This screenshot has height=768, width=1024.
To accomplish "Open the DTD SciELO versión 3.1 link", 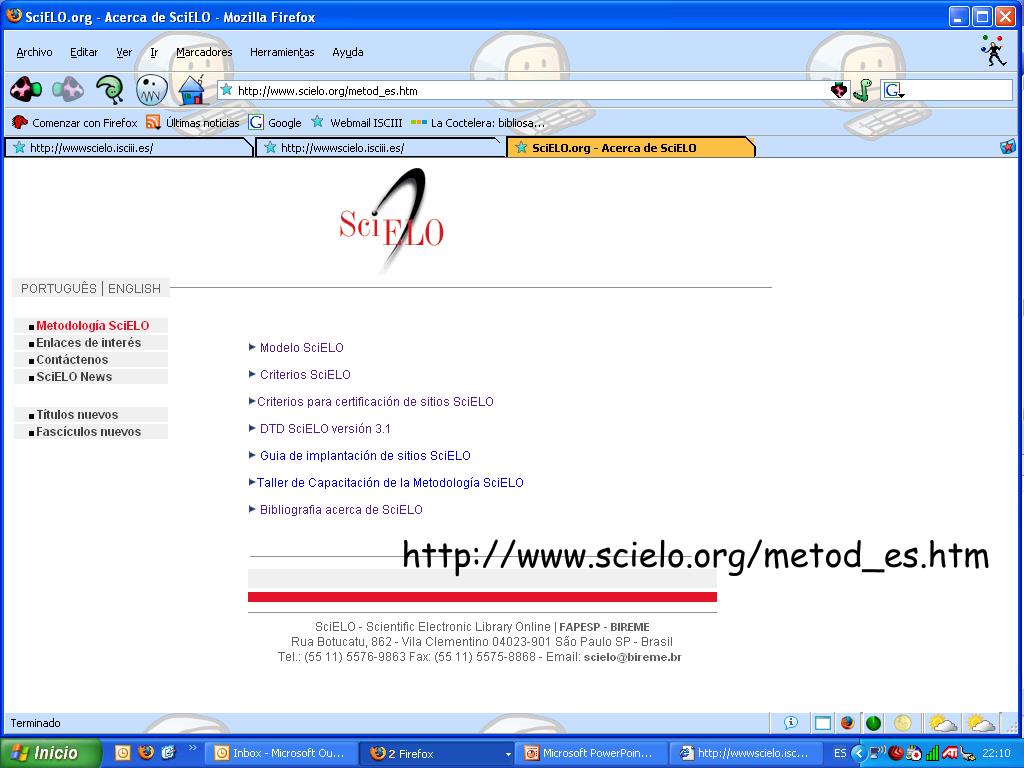I will click(325, 428).
